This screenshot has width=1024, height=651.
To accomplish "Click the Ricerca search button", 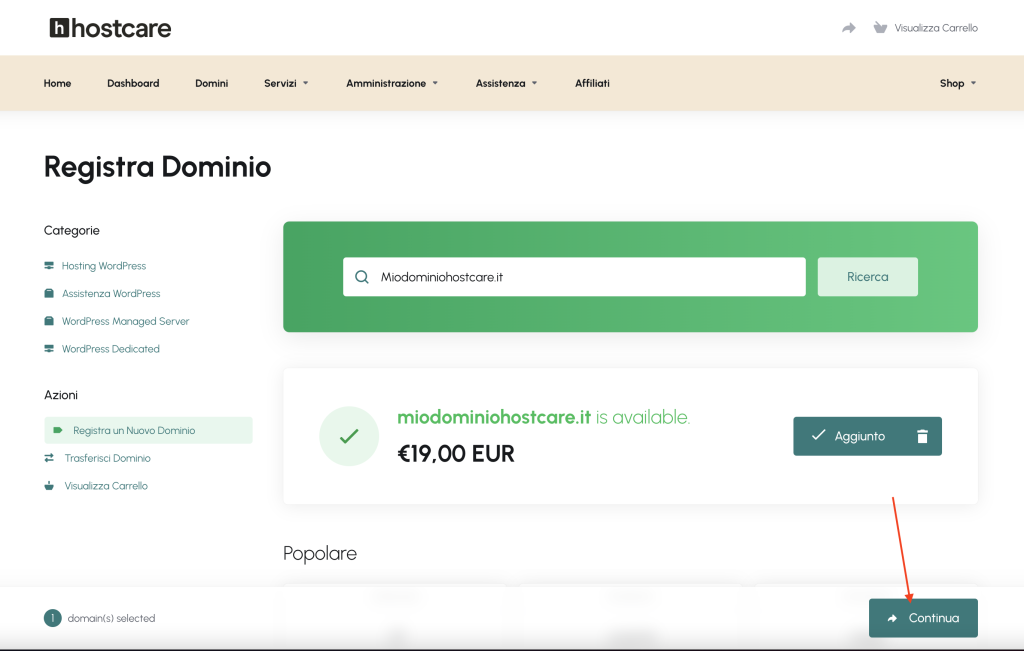I will [868, 277].
